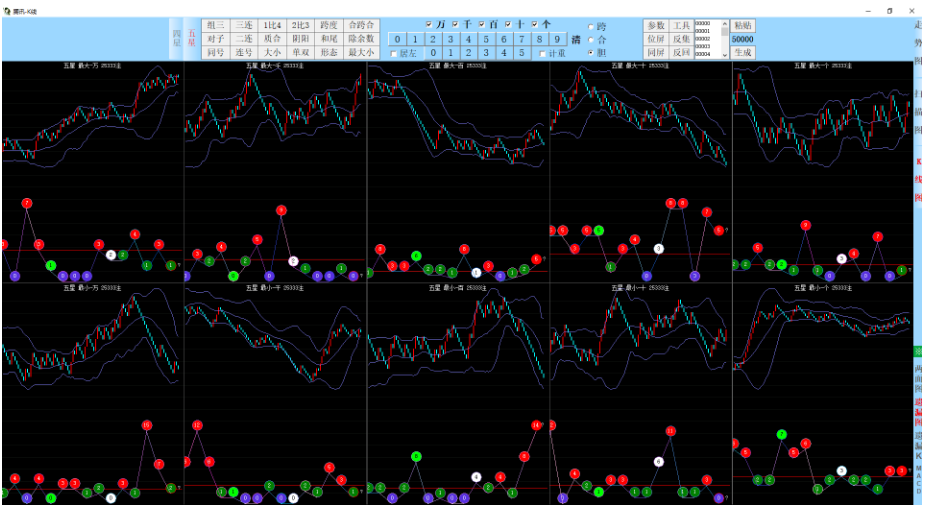This screenshot has width=925, height=508.
Task: Tick the 计重 checkbox
Action: [543, 53]
